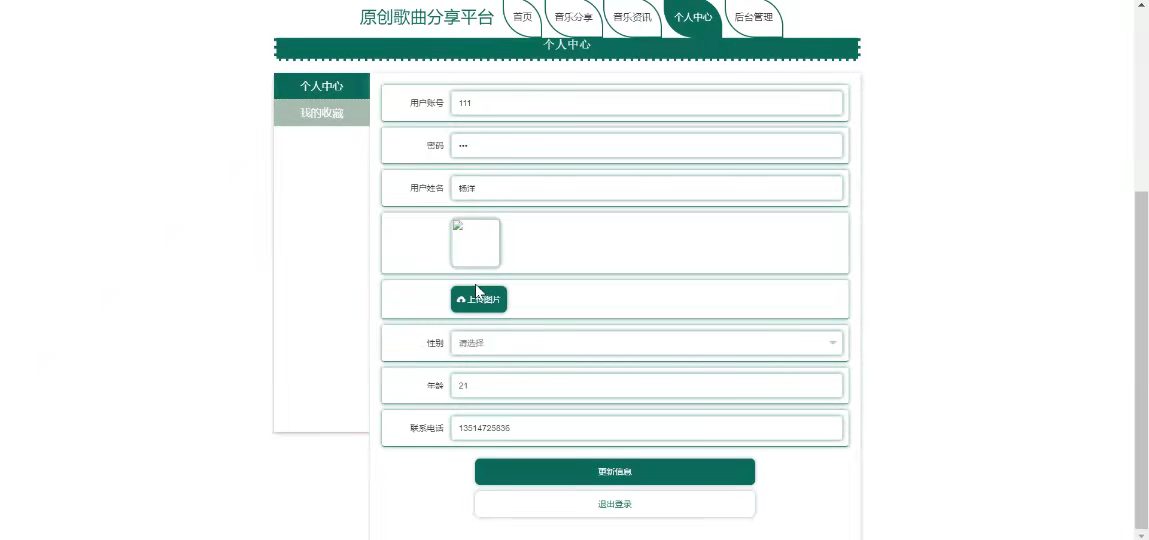Click the 上传图片 upload button
Viewport: 1149px width, 540px height.
pyautogui.click(x=479, y=299)
